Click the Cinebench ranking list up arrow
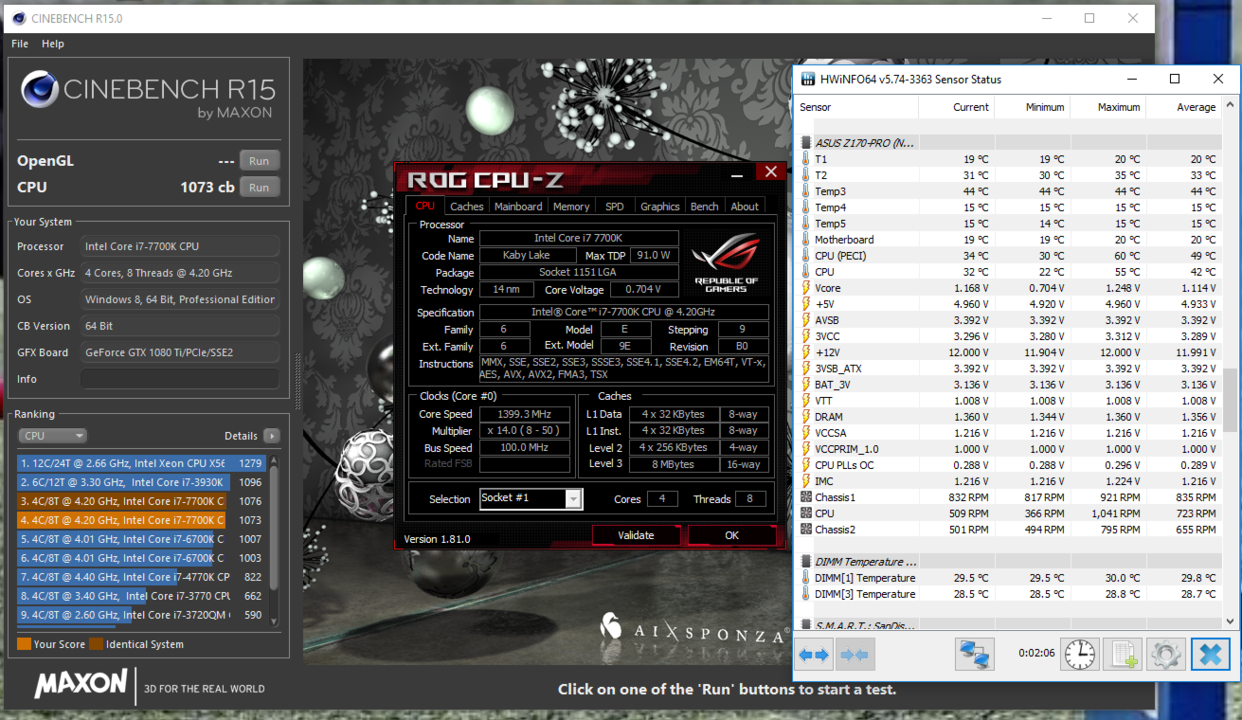This screenshot has height=720, width=1242. pyautogui.click(x=274, y=460)
